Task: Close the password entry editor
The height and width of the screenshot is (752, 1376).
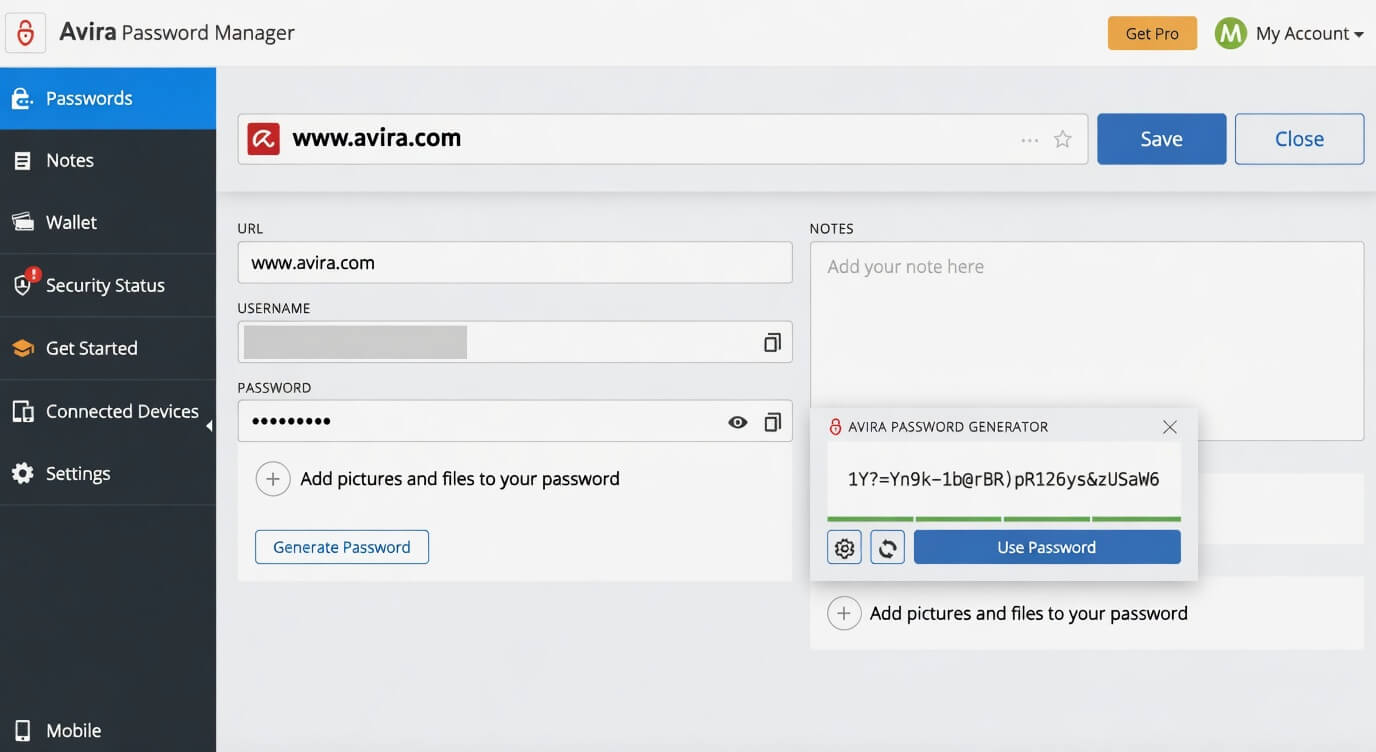Action: pyautogui.click(x=1299, y=139)
